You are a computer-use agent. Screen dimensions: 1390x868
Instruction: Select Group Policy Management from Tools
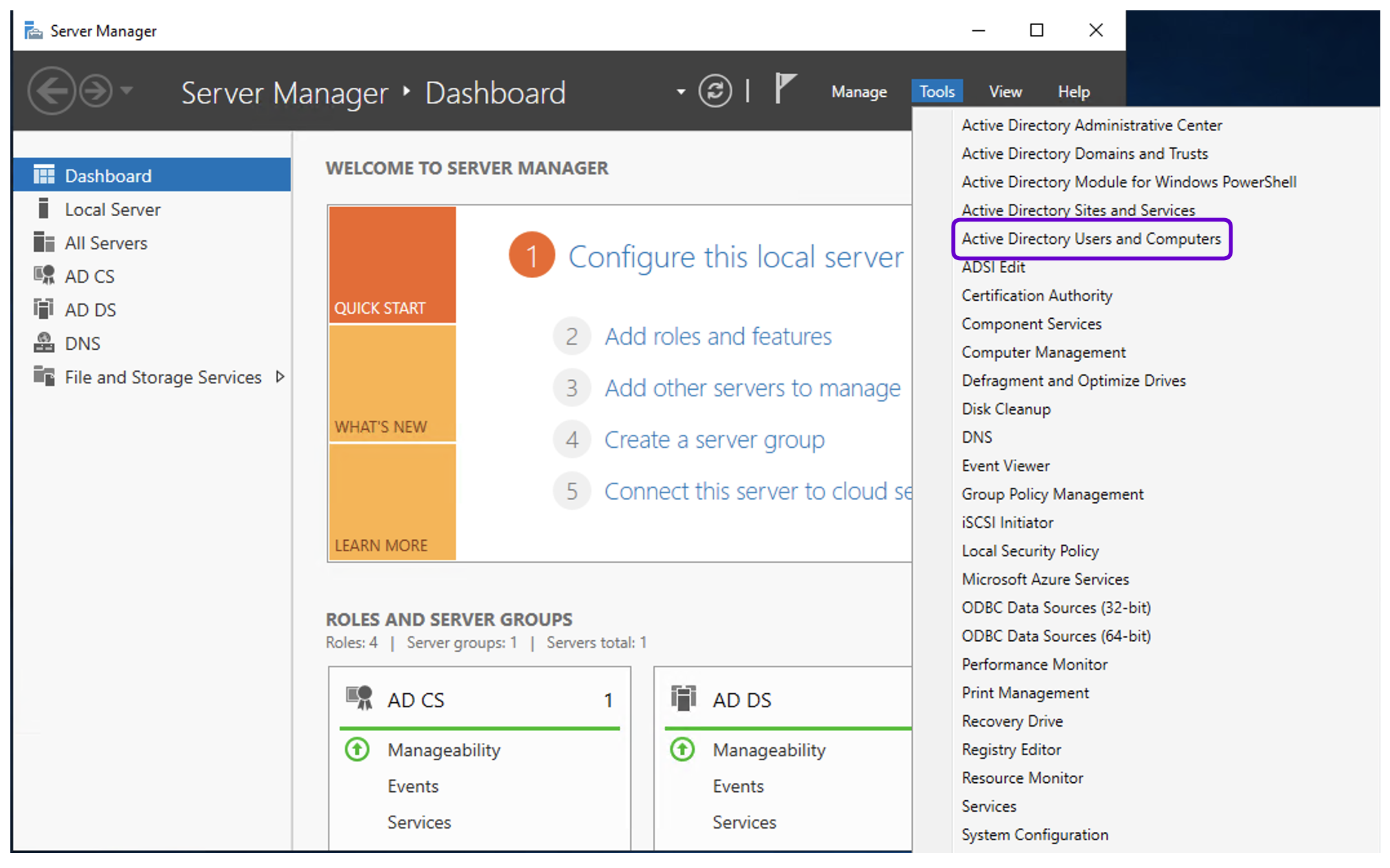click(1052, 494)
